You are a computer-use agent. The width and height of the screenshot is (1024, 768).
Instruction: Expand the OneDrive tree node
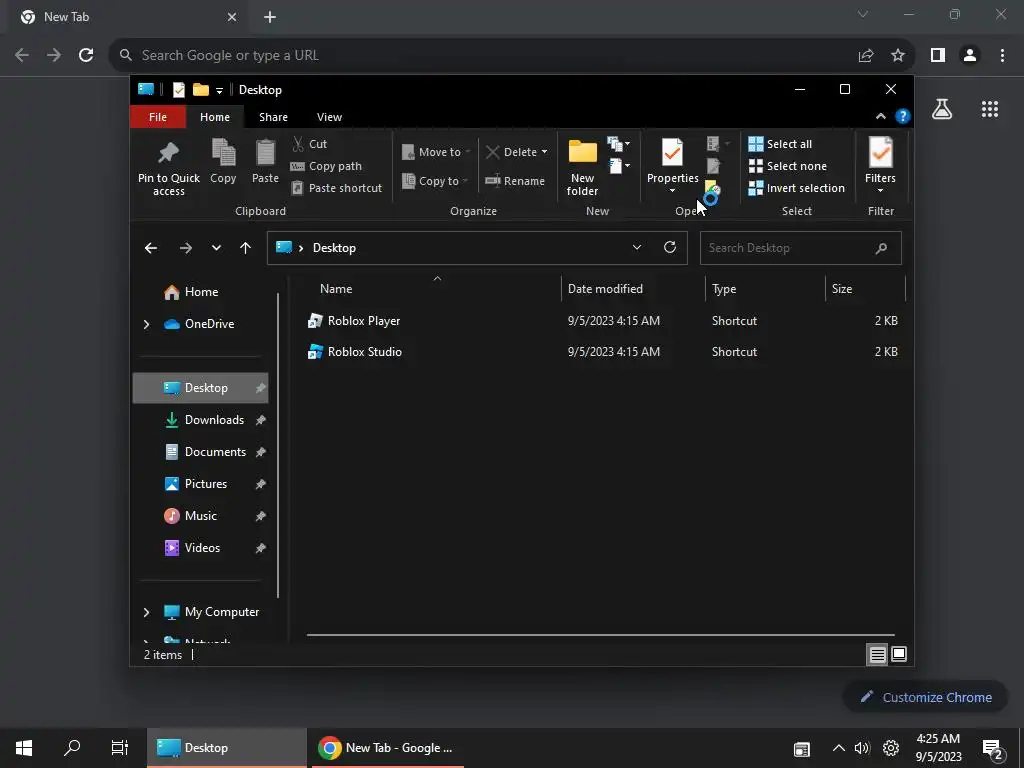pos(146,324)
